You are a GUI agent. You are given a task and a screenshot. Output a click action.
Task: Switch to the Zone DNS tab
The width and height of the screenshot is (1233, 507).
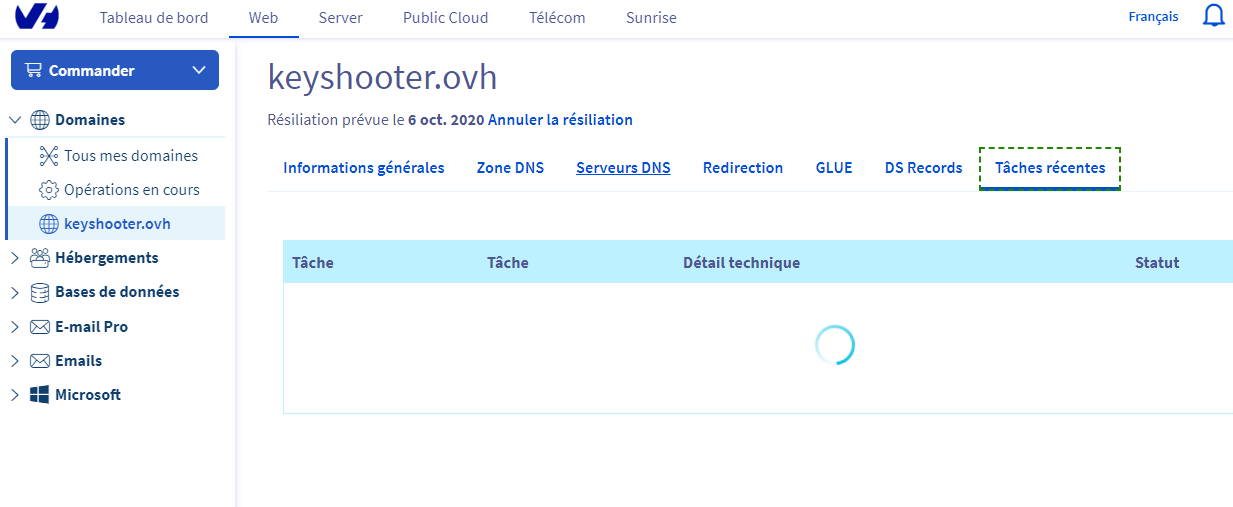[510, 168]
